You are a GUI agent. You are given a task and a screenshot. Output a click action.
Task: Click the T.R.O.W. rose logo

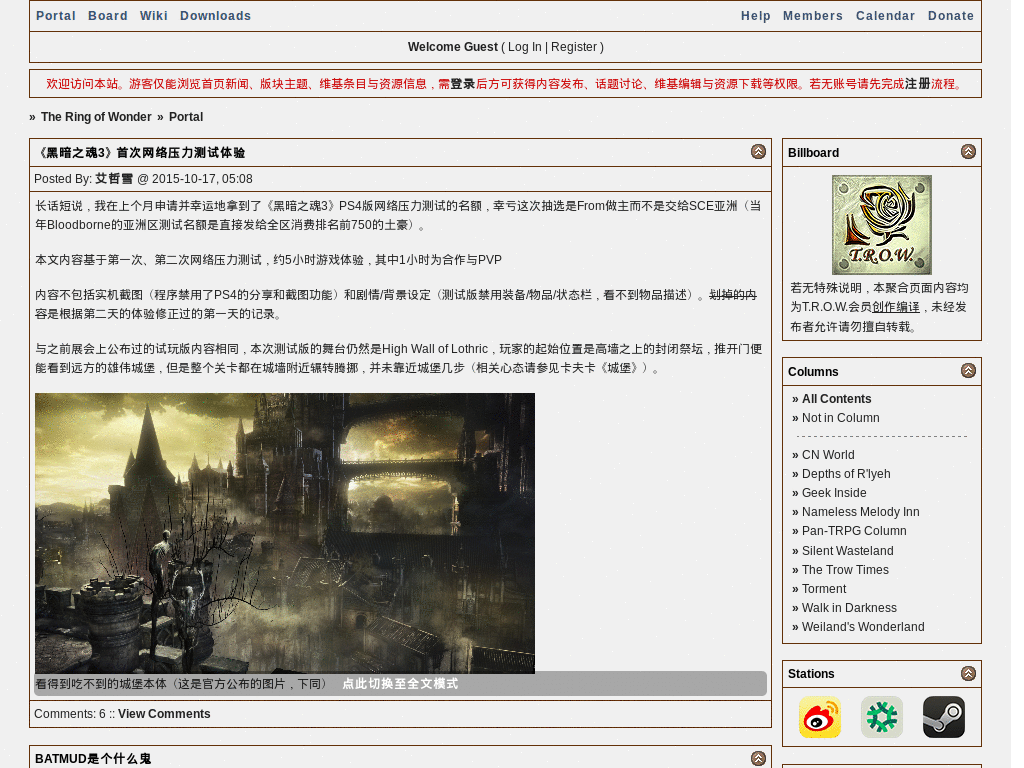click(x=881, y=225)
